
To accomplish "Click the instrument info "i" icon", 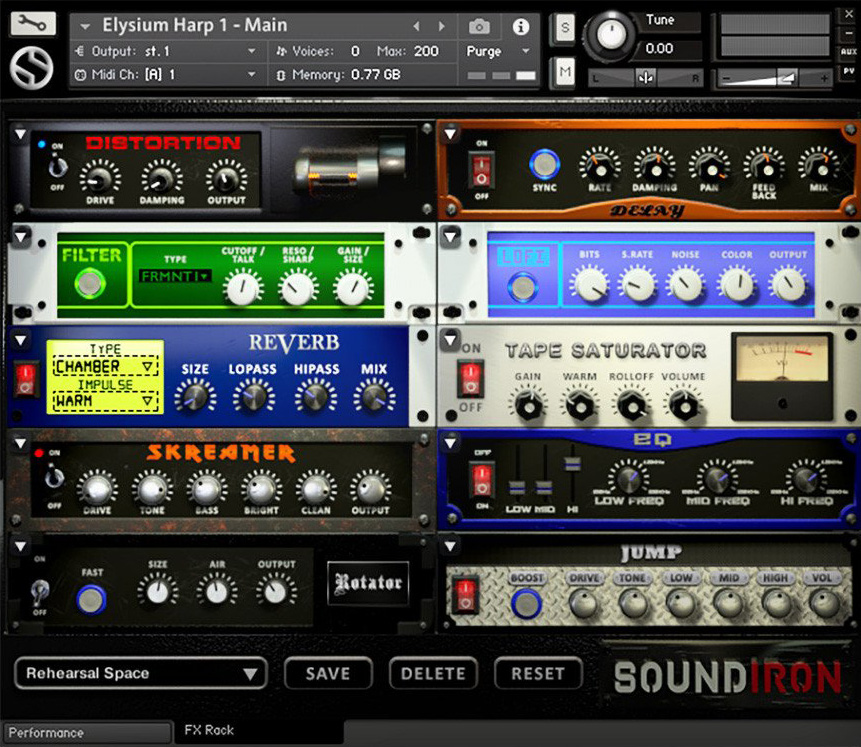I will [519, 27].
